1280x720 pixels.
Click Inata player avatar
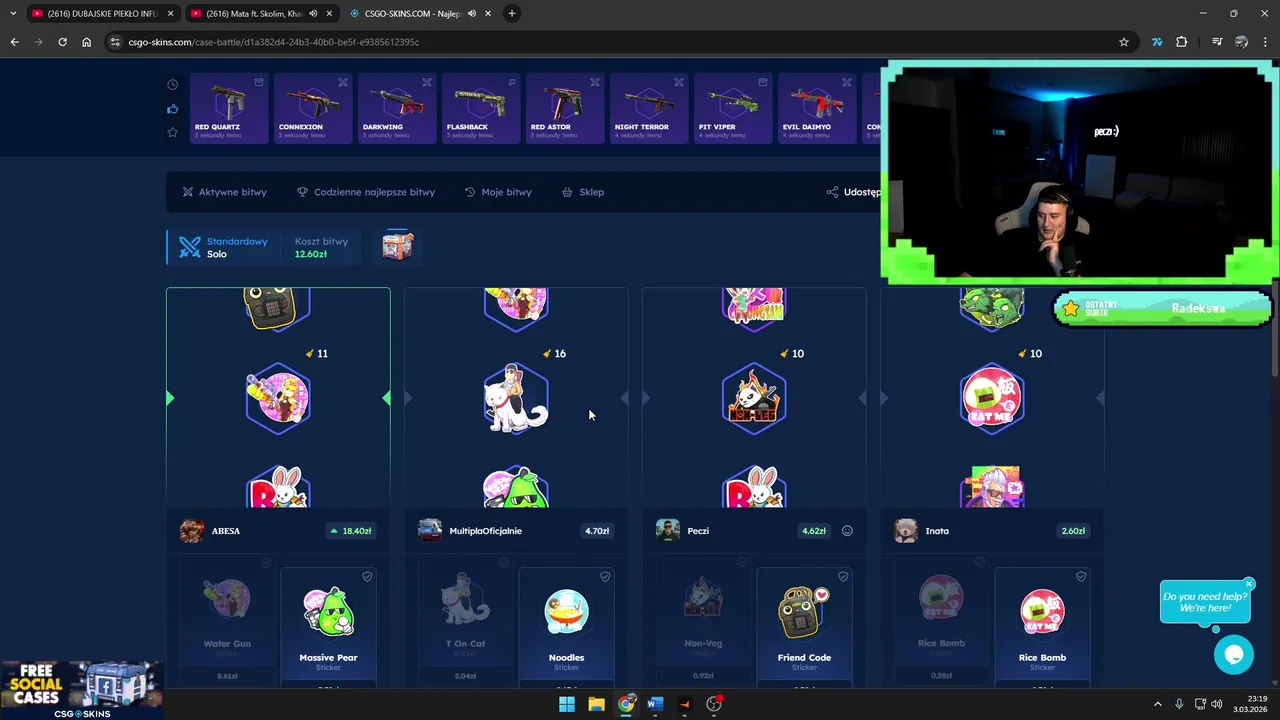(x=906, y=530)
